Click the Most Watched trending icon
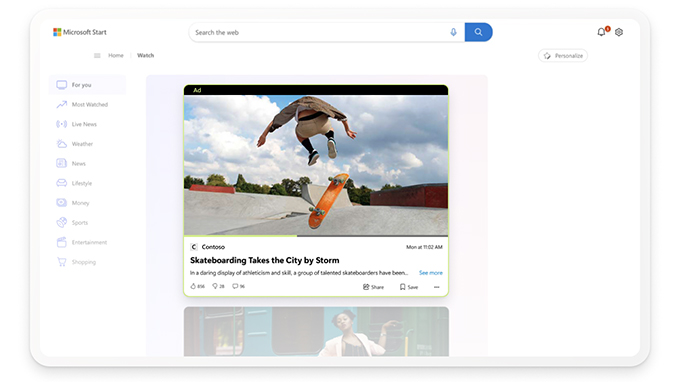The width and height of the screenshot is (680, 382). (x=62, y=104)
